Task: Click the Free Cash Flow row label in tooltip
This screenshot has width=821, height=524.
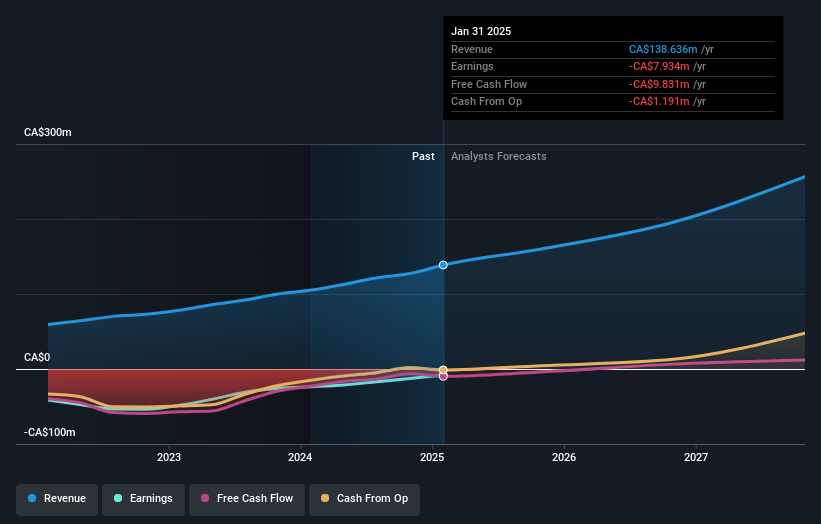Action: pyautogui.click(x=489, y=84)
